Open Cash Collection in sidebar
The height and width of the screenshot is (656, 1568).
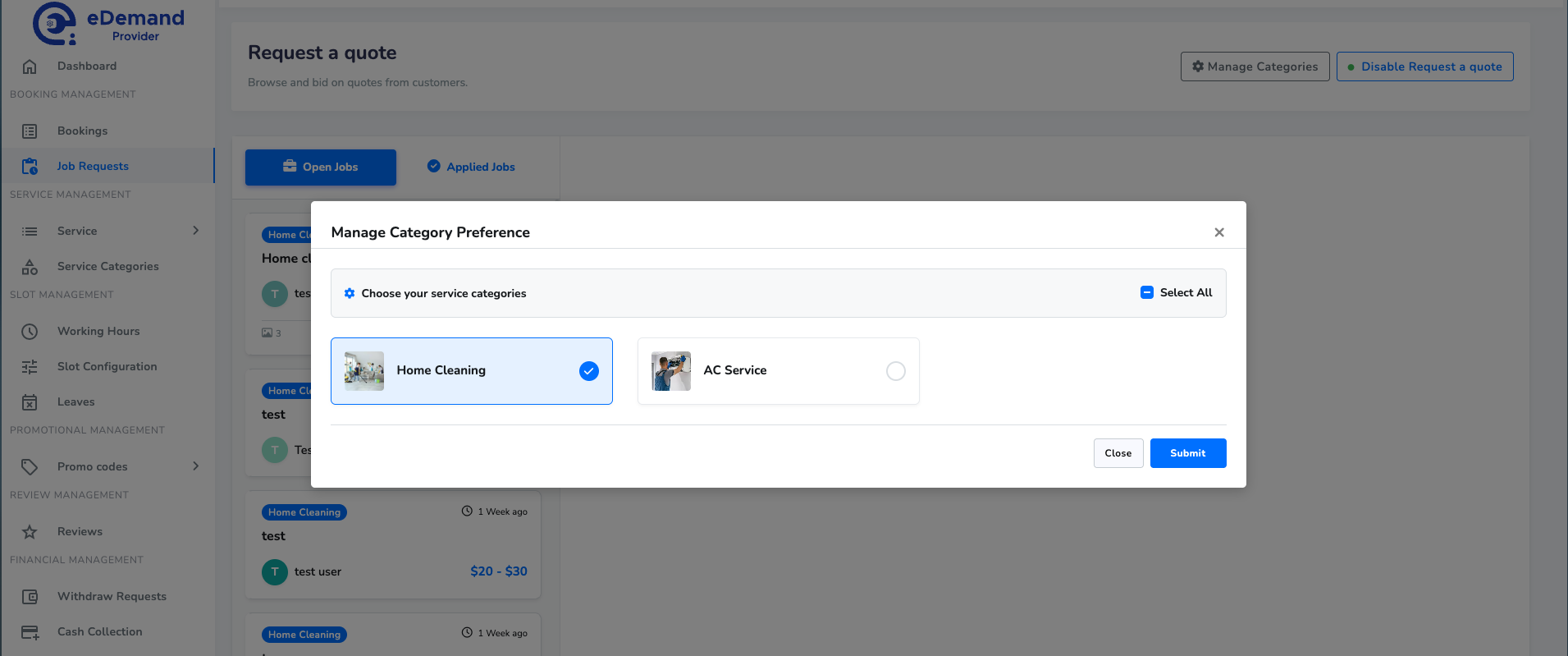(x=99, y=632)
